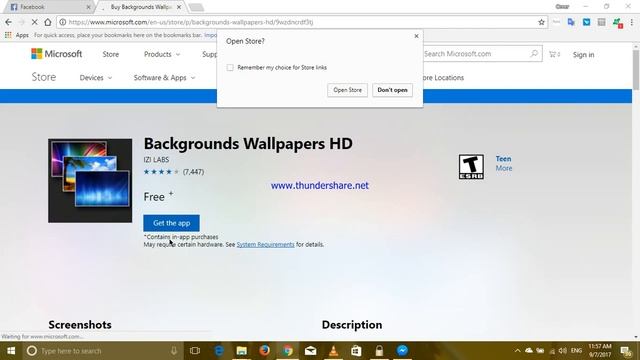Click IZI LABS publisher name
The width and height of the screenshot is (640, 360).
click(x=156, y=160)
